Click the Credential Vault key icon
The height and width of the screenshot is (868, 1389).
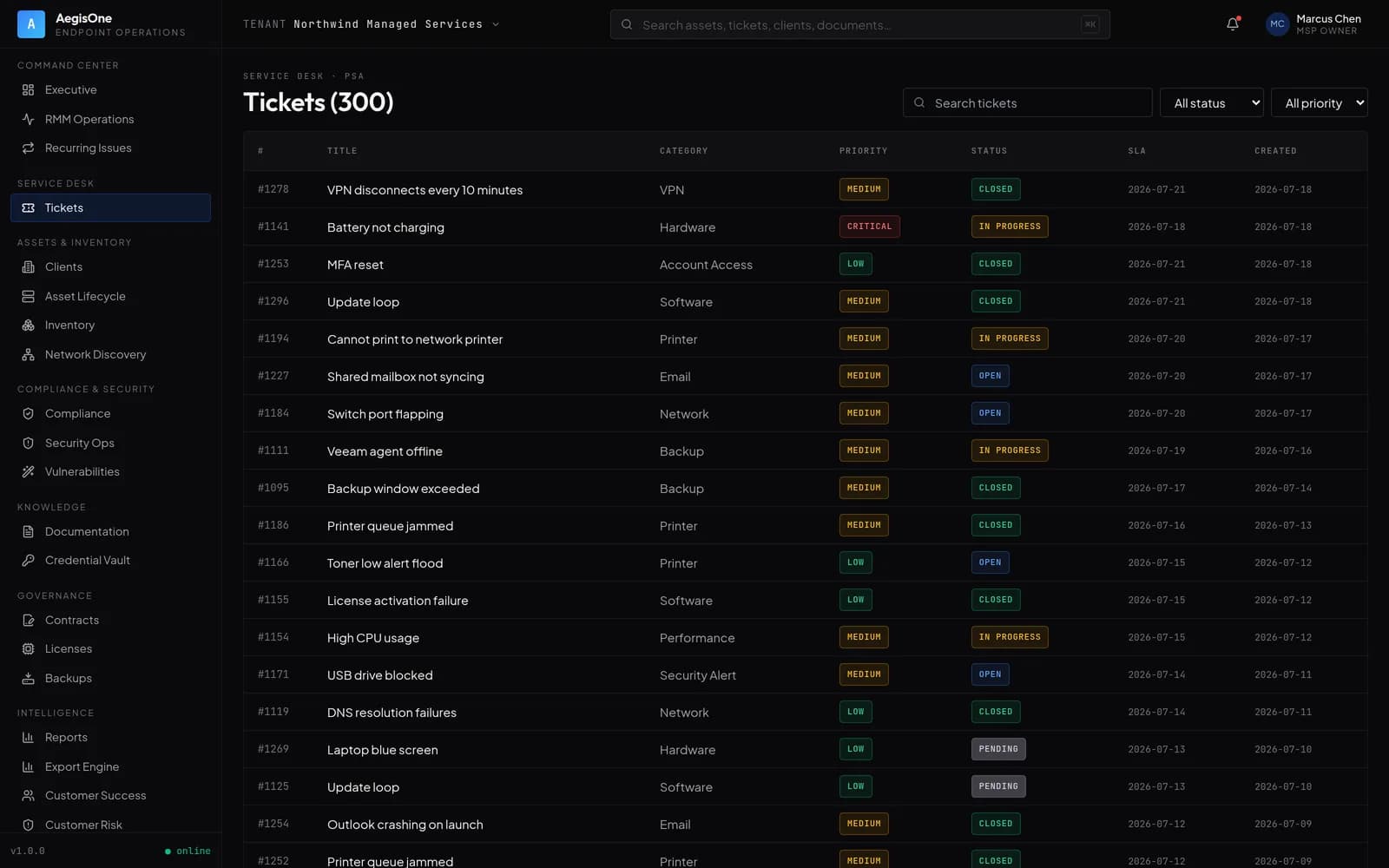(28, 561)
